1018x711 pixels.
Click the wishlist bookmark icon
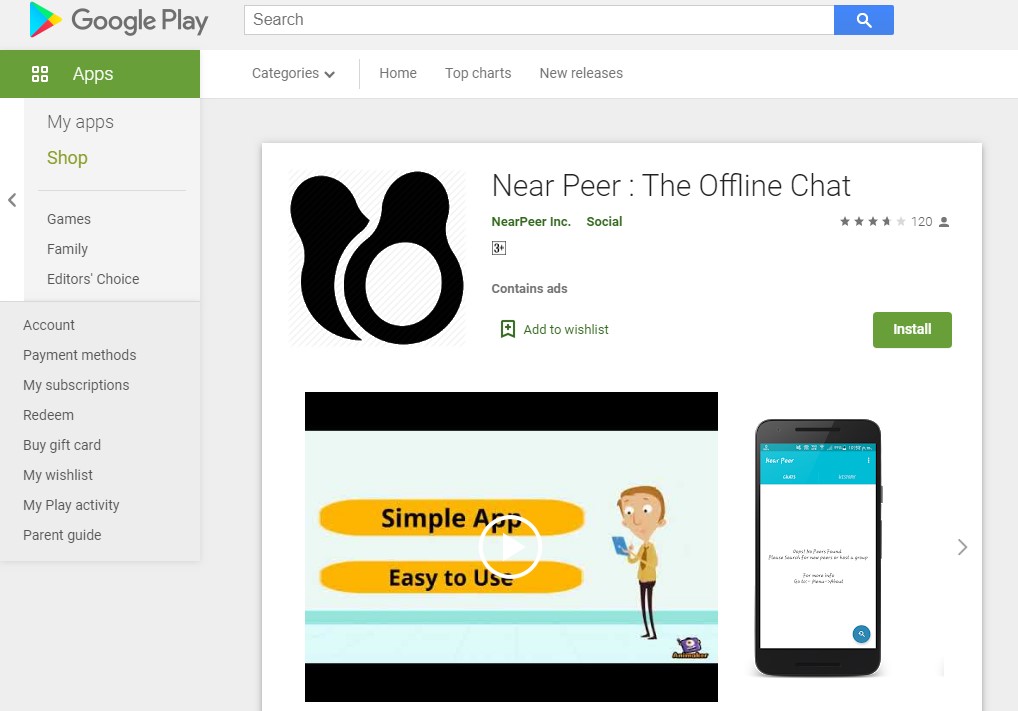508,329
